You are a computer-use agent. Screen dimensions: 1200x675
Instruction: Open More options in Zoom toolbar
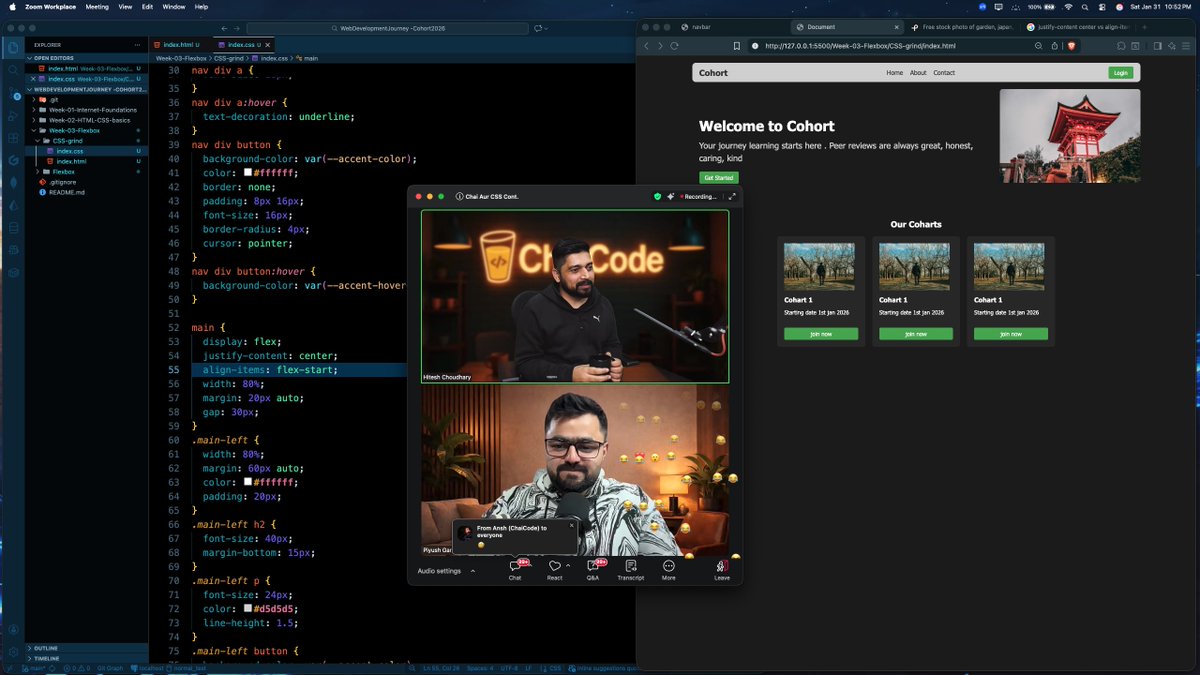(x=668, y=569)
